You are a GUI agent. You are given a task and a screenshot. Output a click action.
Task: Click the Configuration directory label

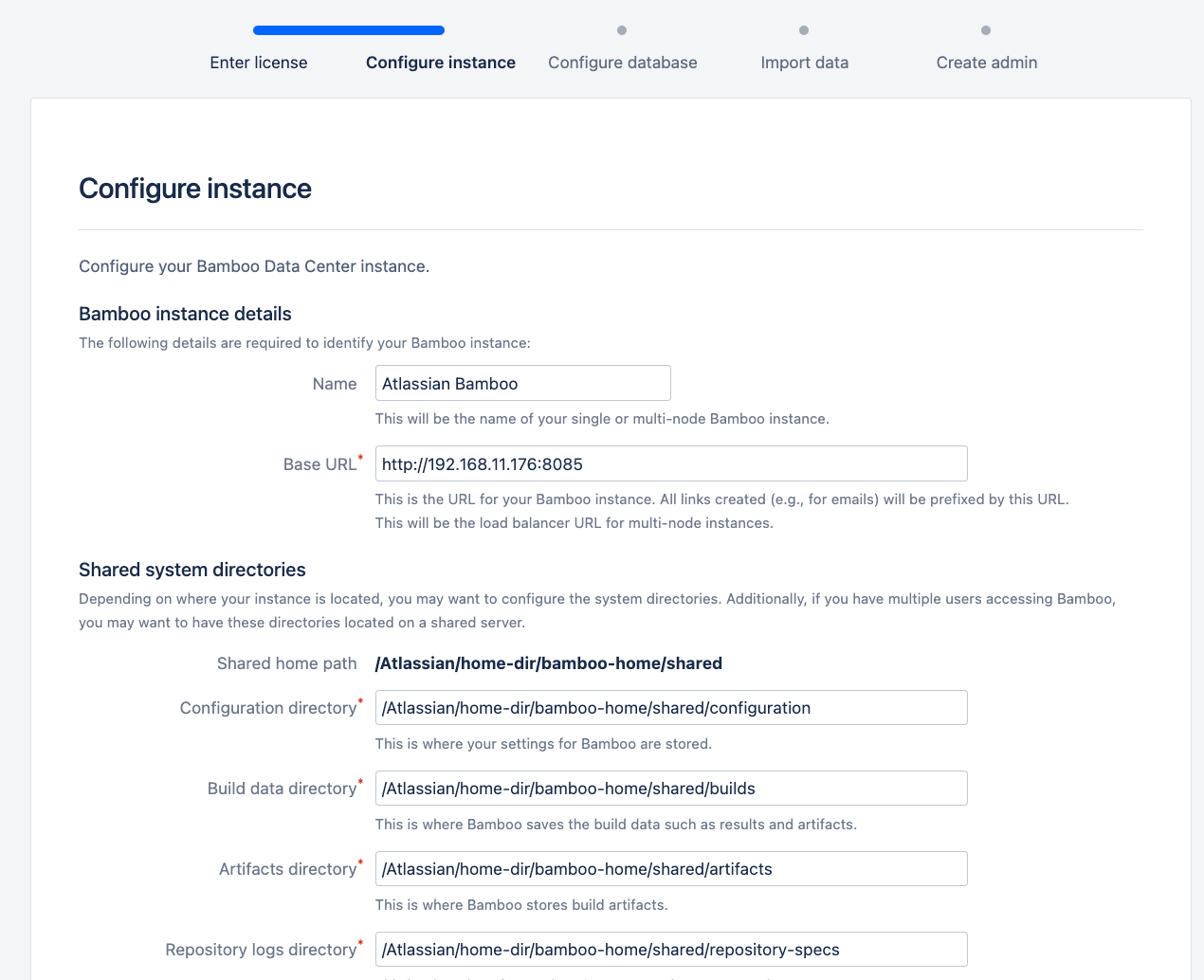click(x=268, y=708)
